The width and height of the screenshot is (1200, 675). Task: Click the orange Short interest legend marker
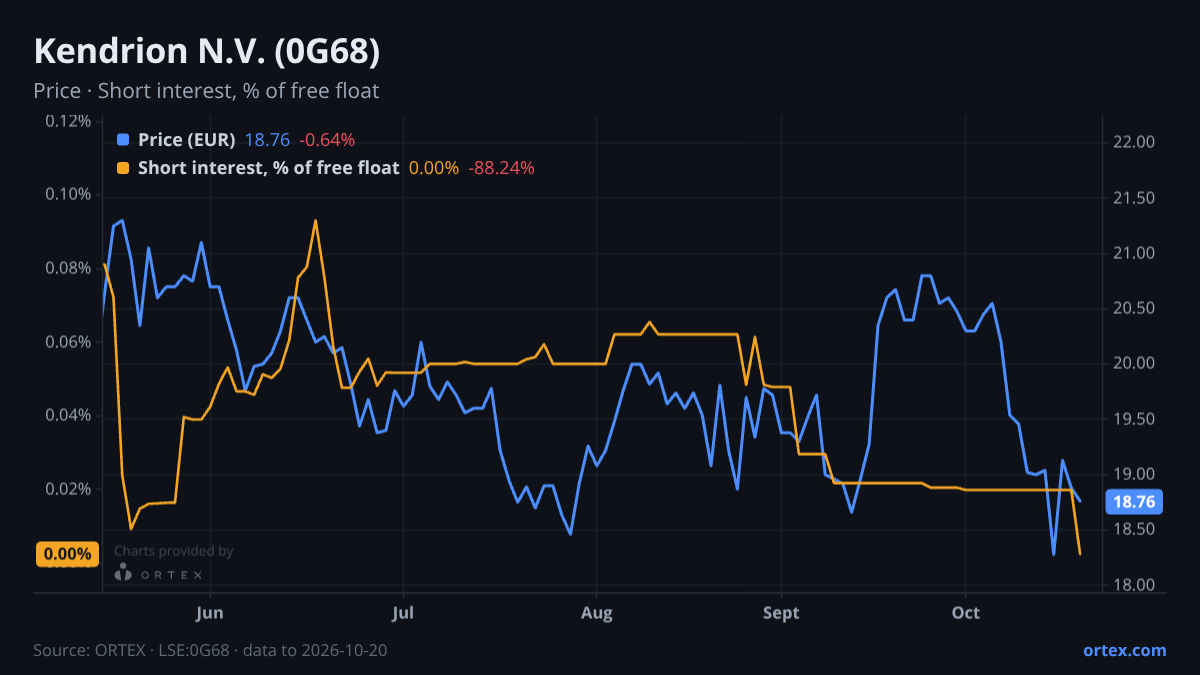pyautogui.click(x=123, y=168)
